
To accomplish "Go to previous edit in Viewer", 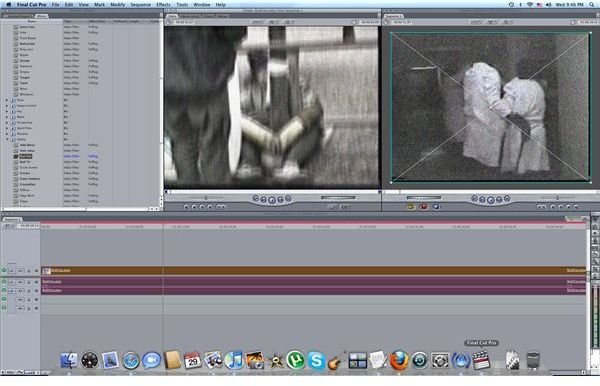I will pos(256,199).
